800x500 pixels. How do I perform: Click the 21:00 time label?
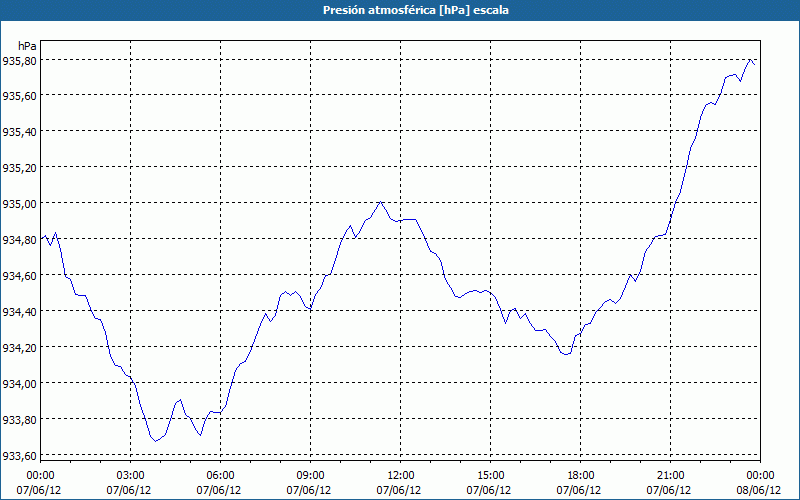[x=670, y=476]
